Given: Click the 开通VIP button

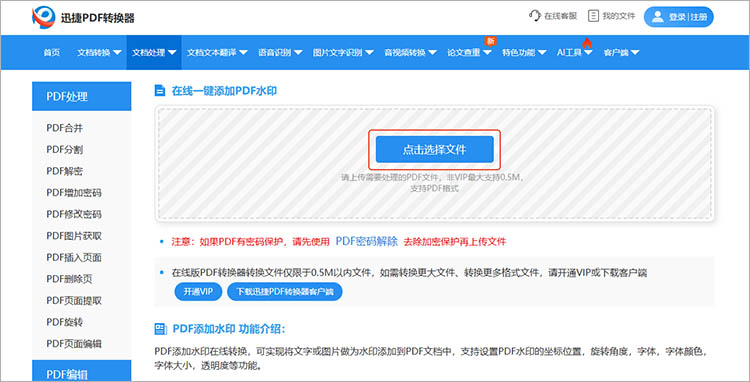Looking at the screenshot, I should [198, 291].
